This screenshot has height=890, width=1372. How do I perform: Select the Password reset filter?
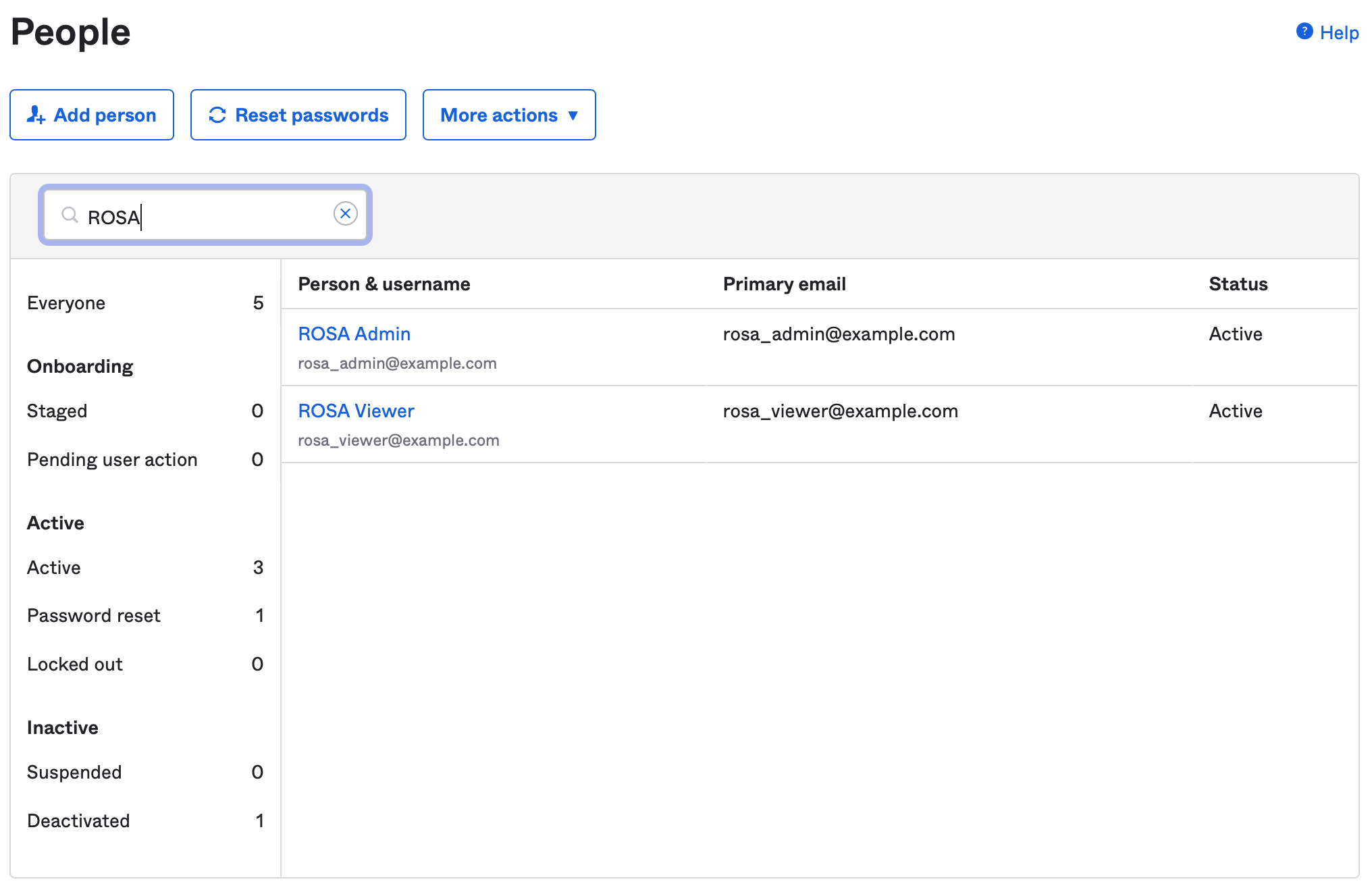94,615
